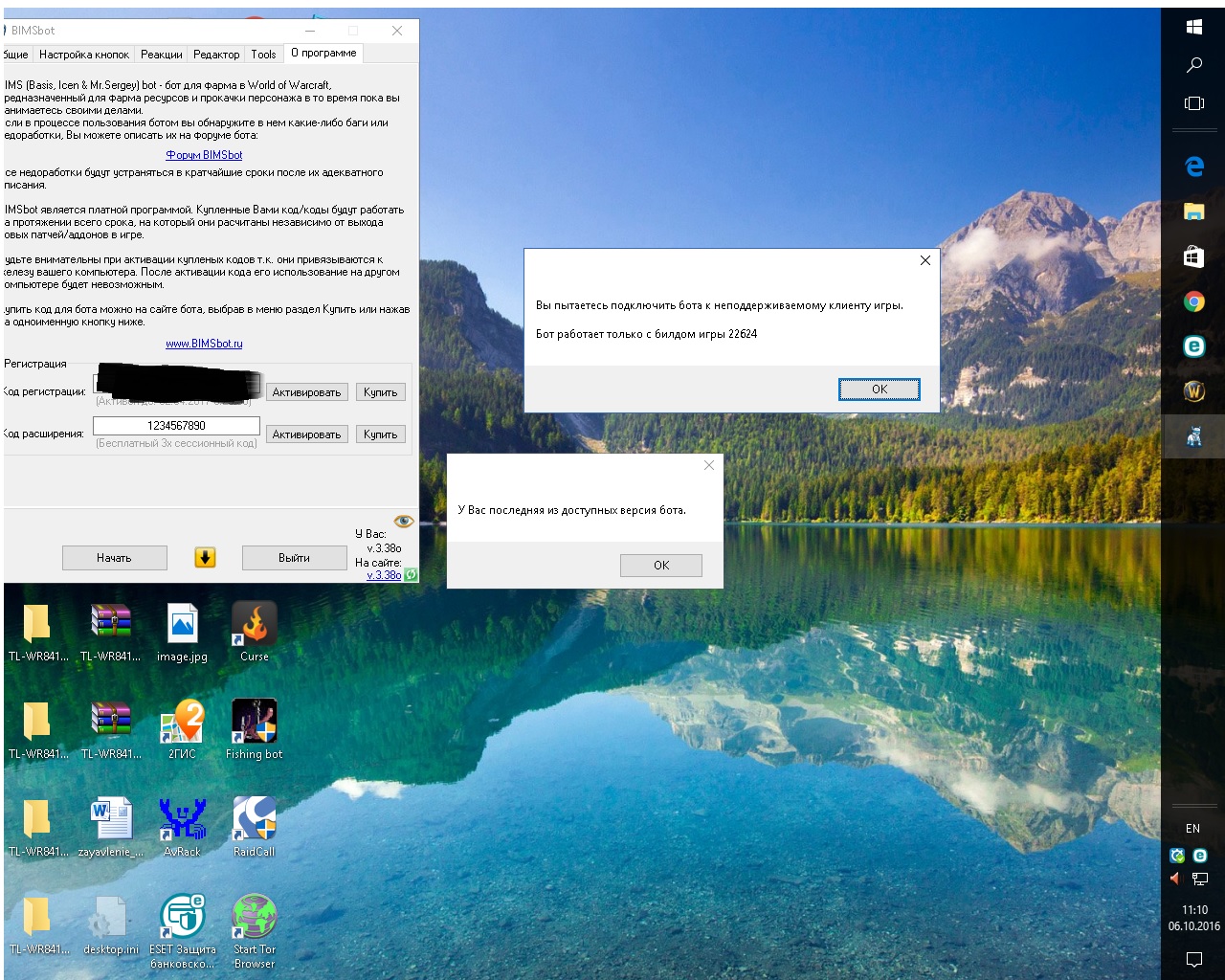Open the RaidCall desktop icon
Screen dimensions: 1225x980
point(255,819)
